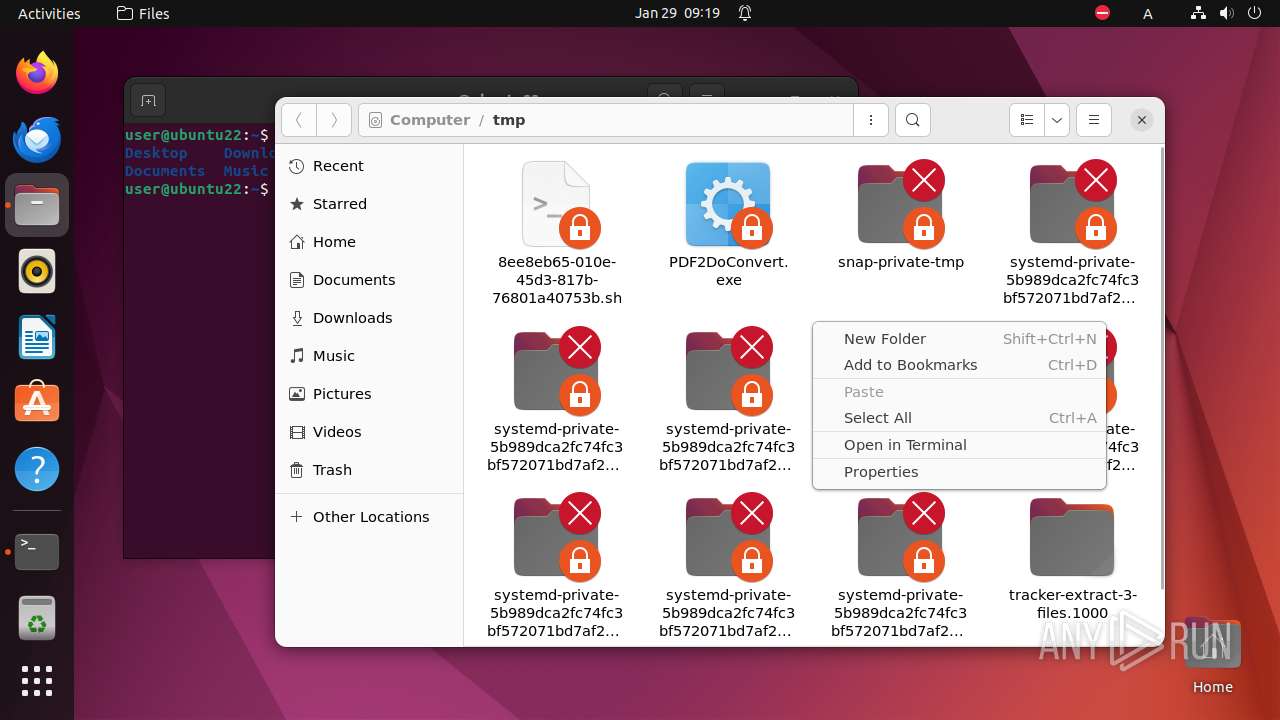Open Other Locations in the sidebar
This screenshot has width=1280, height=720.
[x=369, y=517]
